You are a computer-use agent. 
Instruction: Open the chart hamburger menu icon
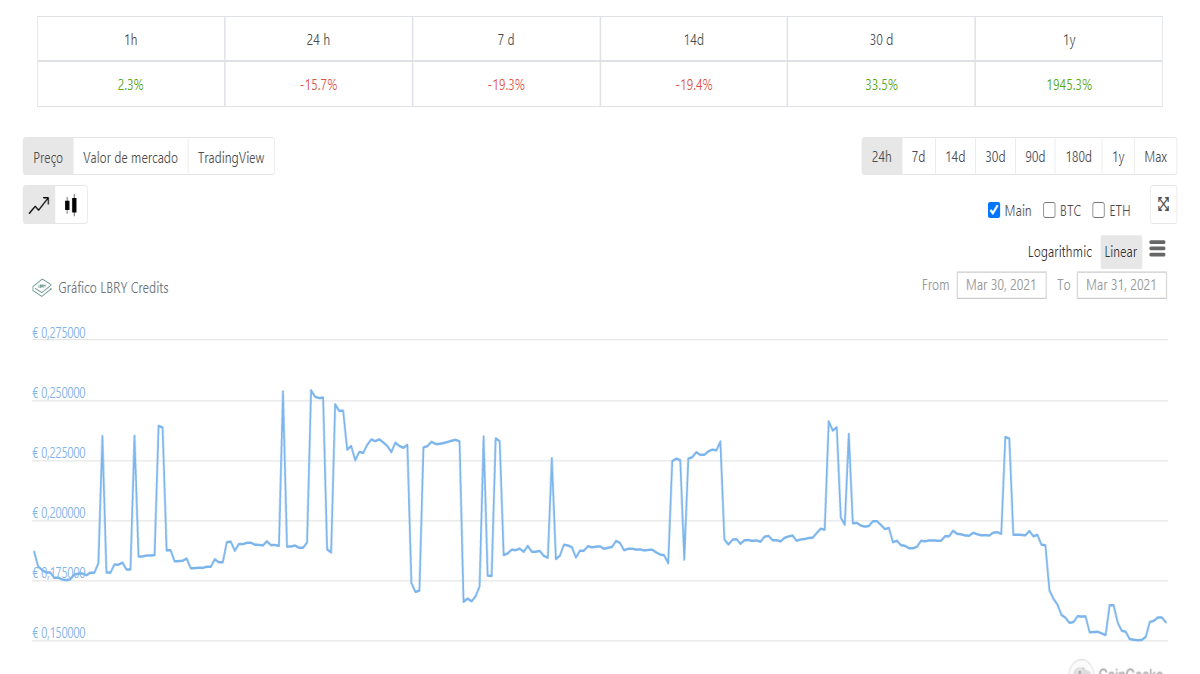click(x=1157, y=248)
